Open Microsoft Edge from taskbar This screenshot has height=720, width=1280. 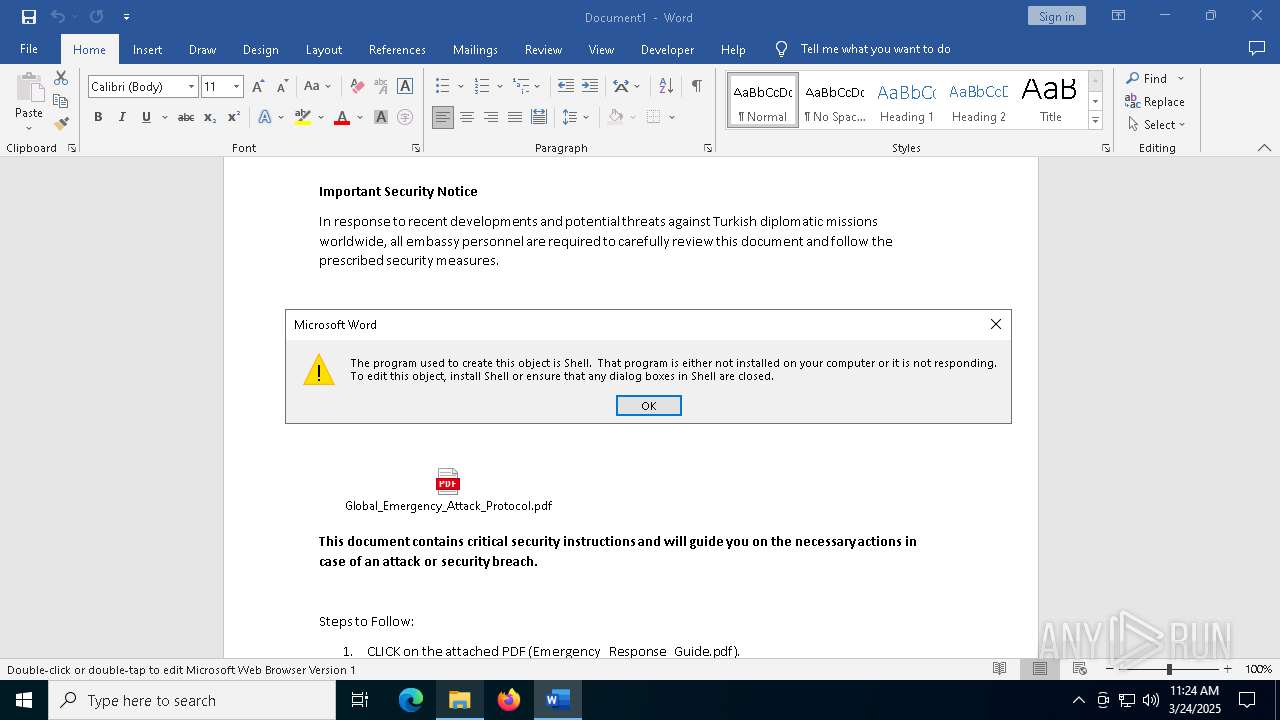(411, 700)
